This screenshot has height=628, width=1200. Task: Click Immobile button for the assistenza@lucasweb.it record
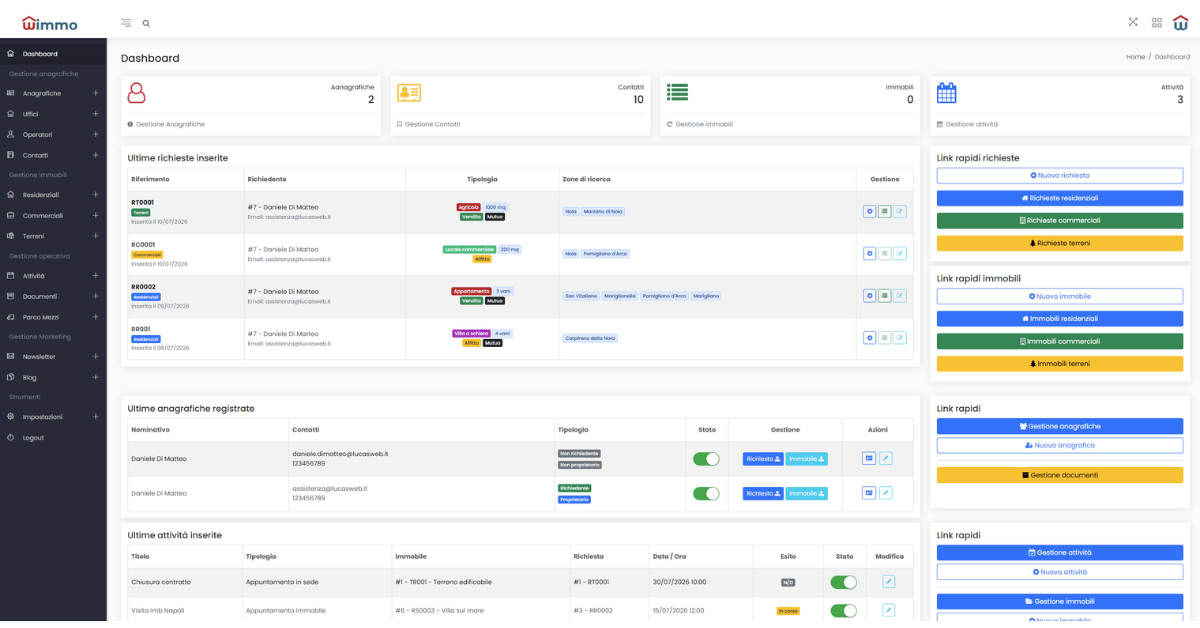pyautogui.click(x=807, y=493)
